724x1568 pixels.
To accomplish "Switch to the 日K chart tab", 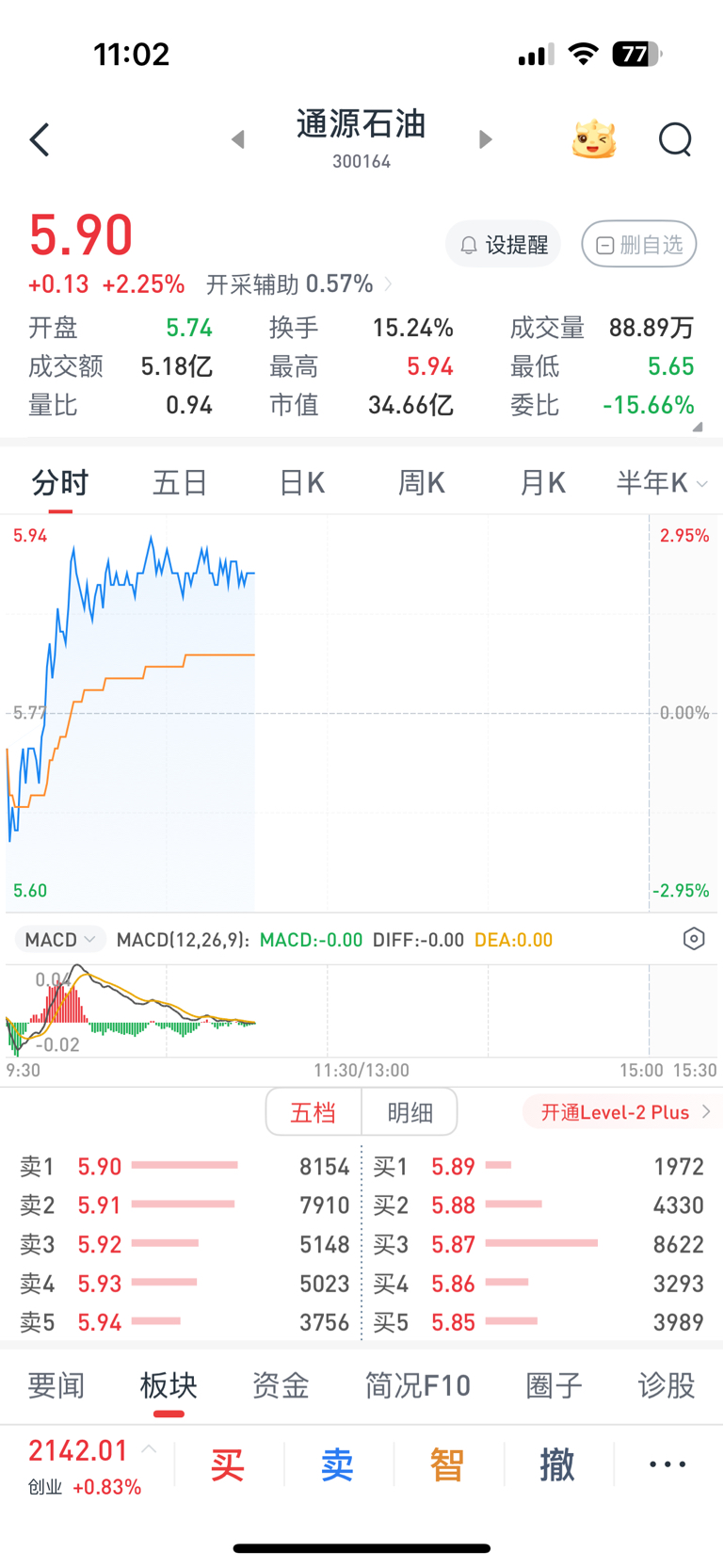I will [x=301, y=483].
